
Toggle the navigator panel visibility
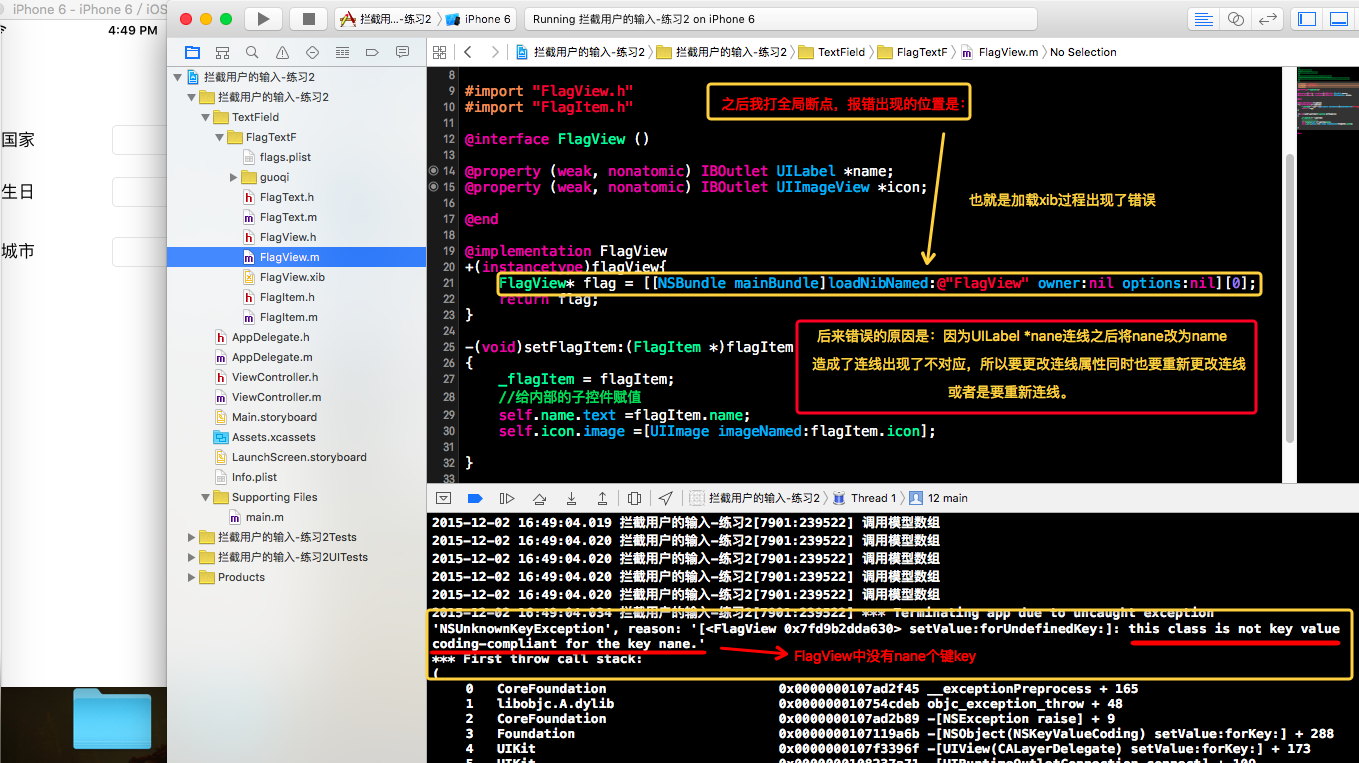[1306, 19]
